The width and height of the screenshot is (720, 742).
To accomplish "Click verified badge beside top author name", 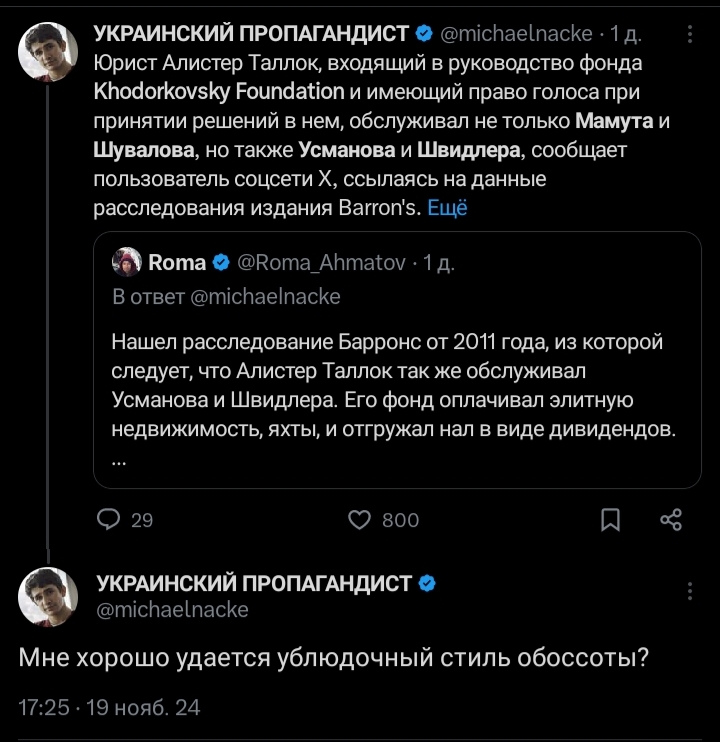I will tap(424, 35).
